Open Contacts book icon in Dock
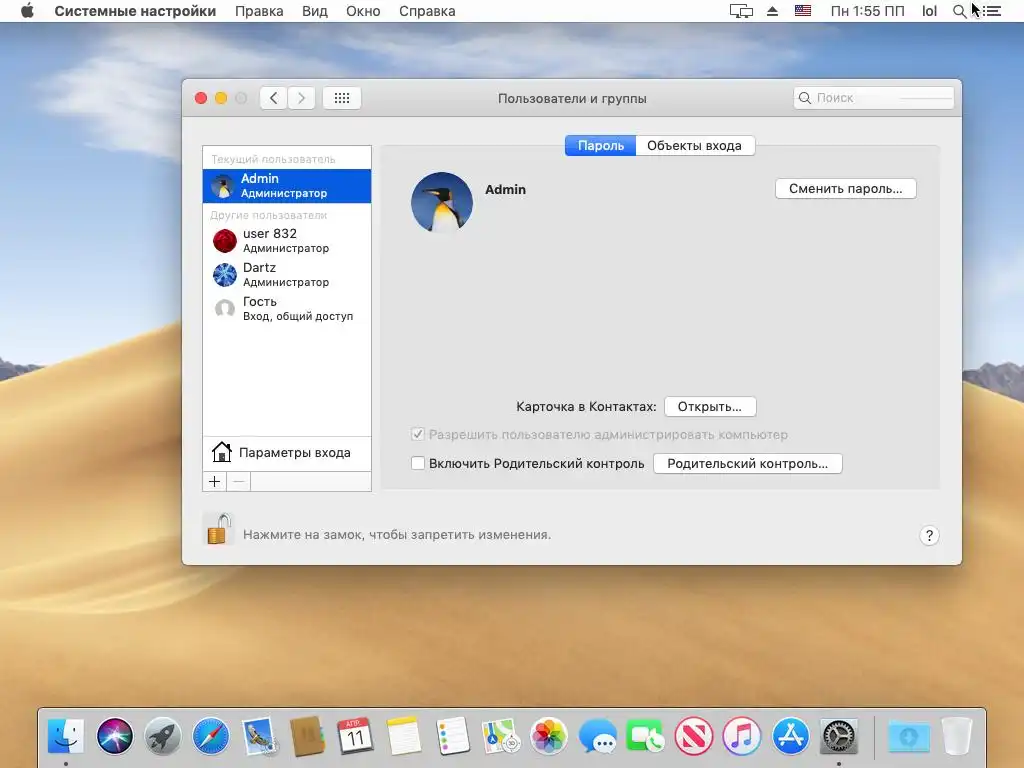 [308, 736]
